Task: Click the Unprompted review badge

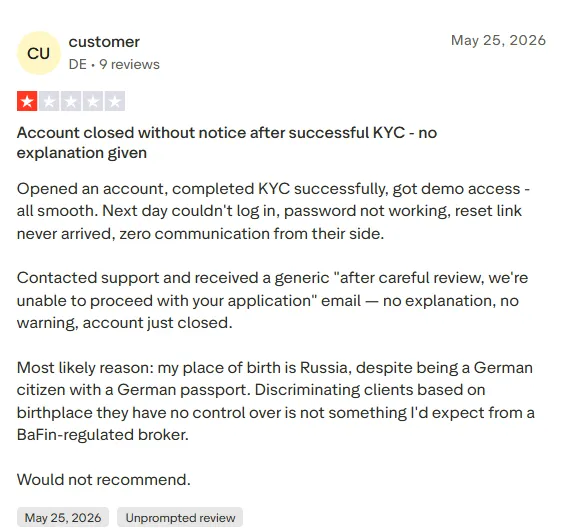Action: click(180, 518)
